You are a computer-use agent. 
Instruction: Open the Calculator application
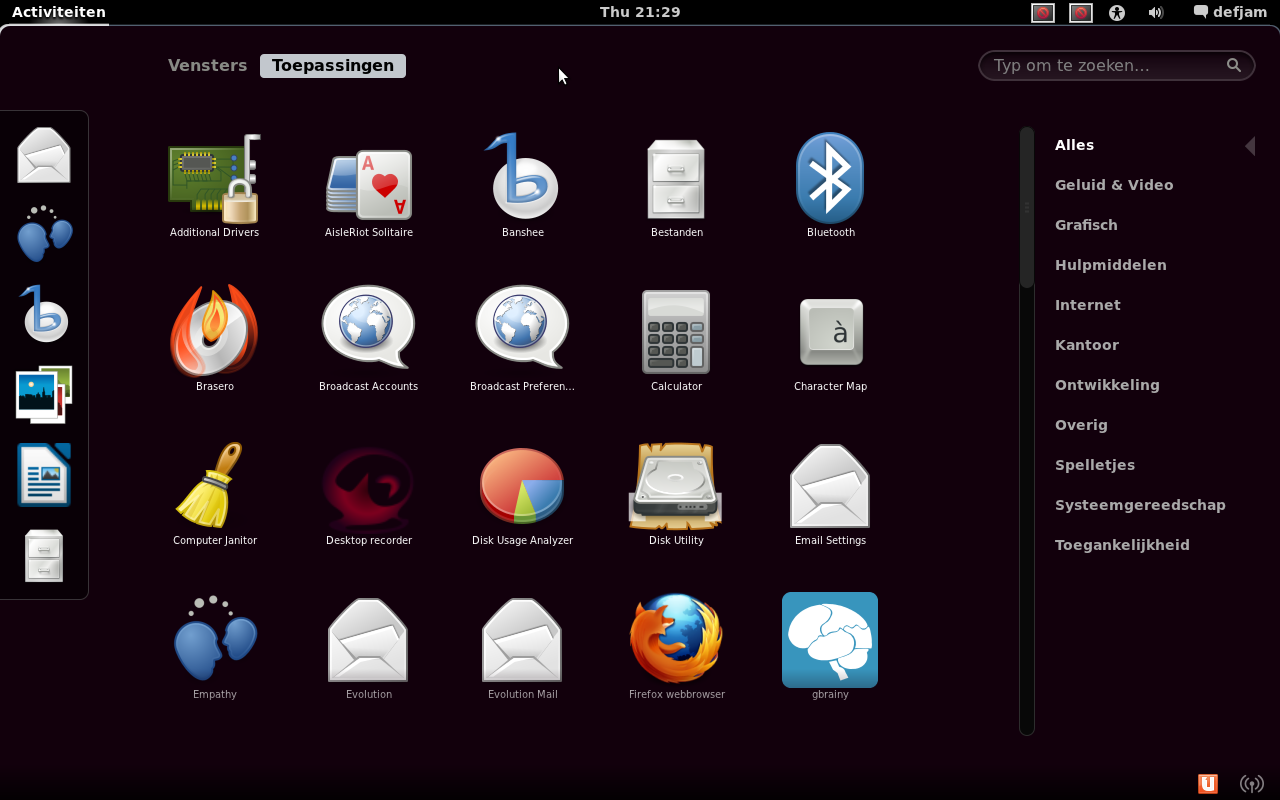point(676,332)
